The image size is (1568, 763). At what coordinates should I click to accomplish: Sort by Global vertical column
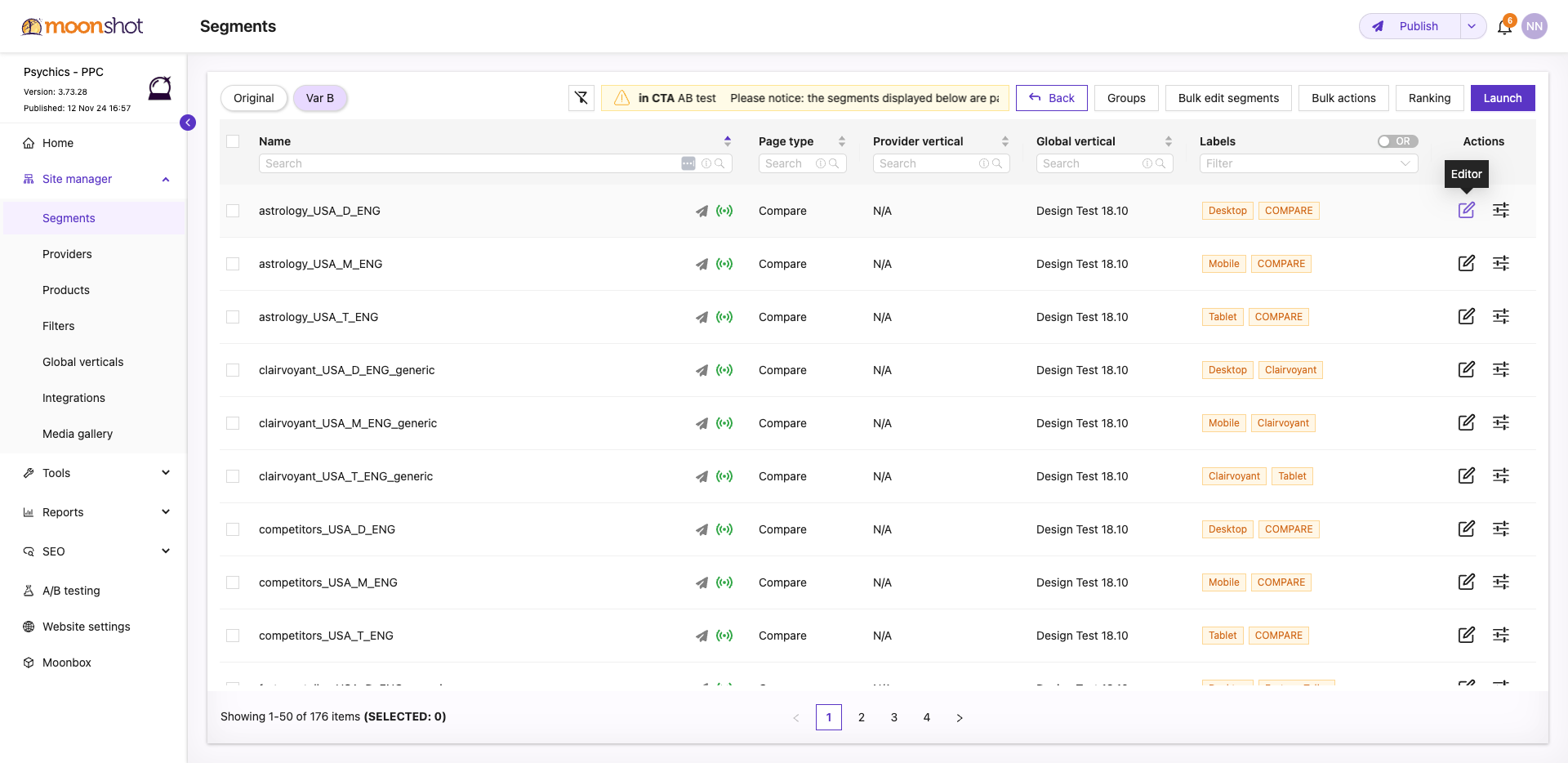coord(1169,141)
